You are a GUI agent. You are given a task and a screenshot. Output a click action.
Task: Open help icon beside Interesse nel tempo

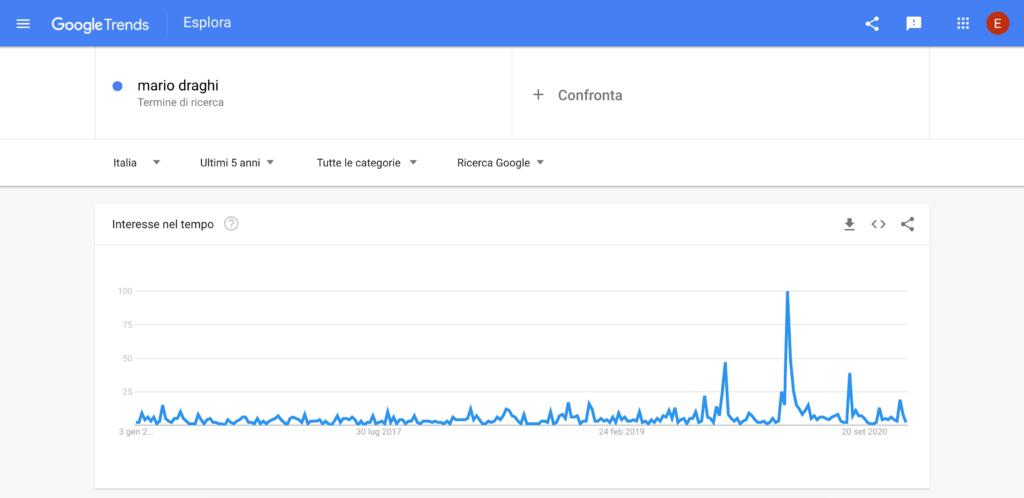click(x=232, y=224)
